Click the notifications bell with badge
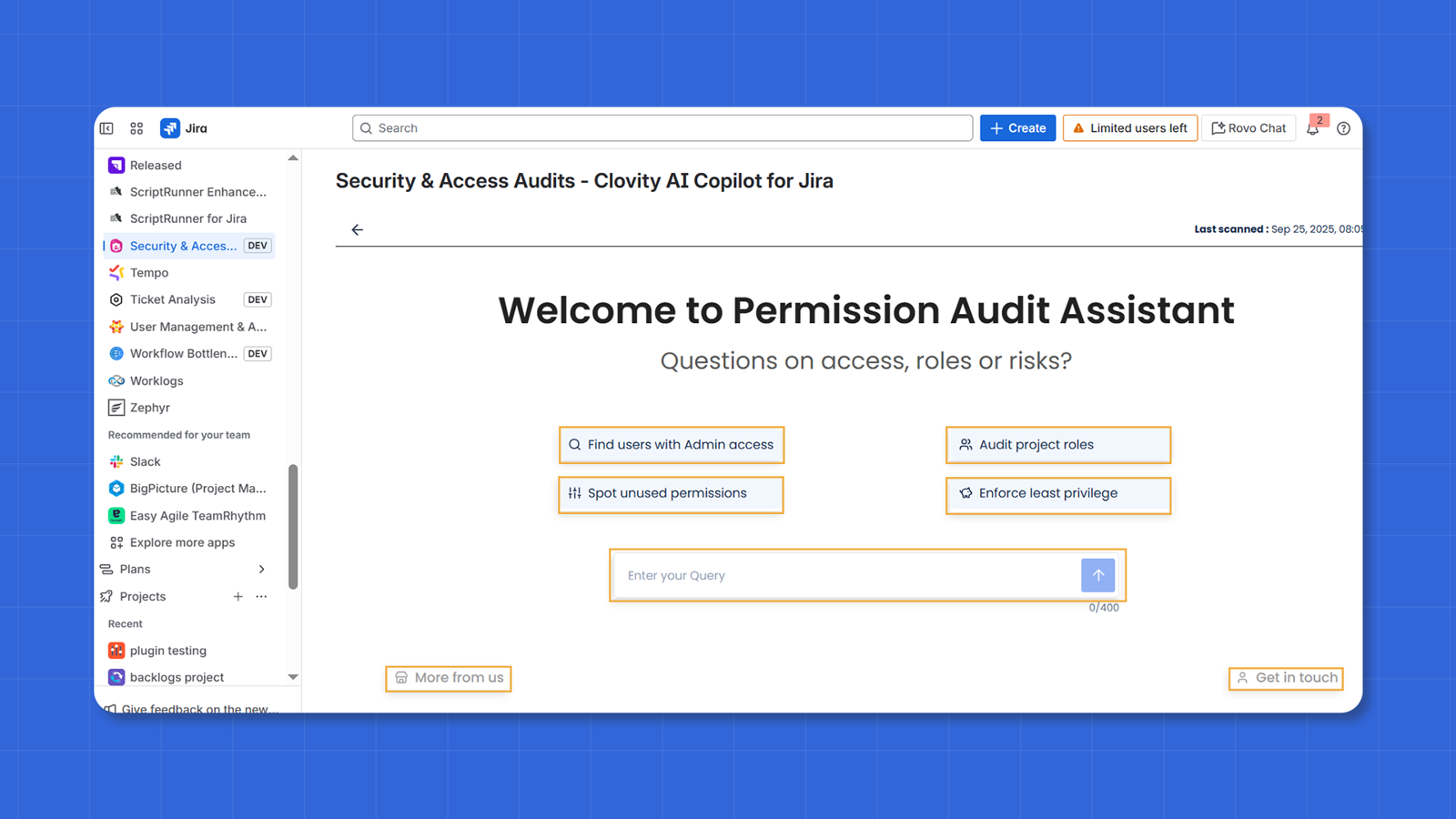This screenshot has height=819, width=1456. coord(1313,128)
